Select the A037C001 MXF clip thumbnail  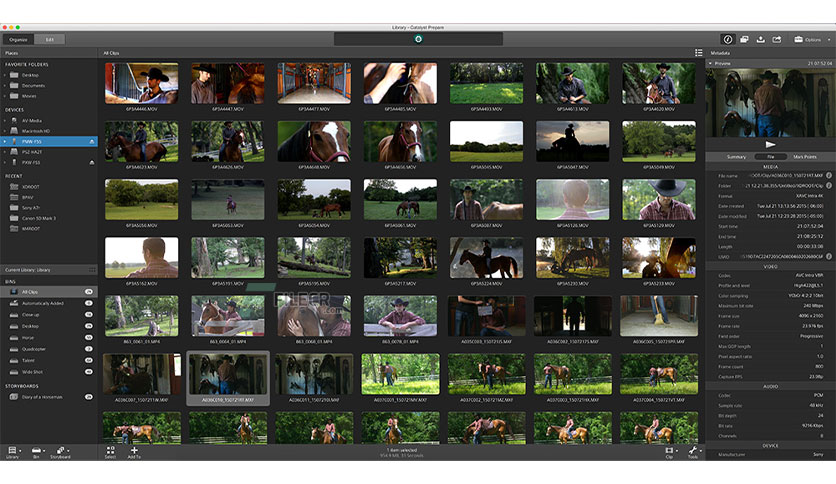click(x=400, y=374)
